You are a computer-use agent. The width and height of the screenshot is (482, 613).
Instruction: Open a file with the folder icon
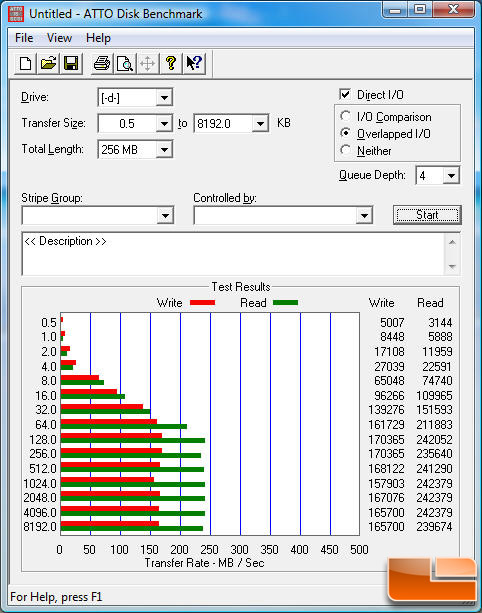click(x=48, y=63)
